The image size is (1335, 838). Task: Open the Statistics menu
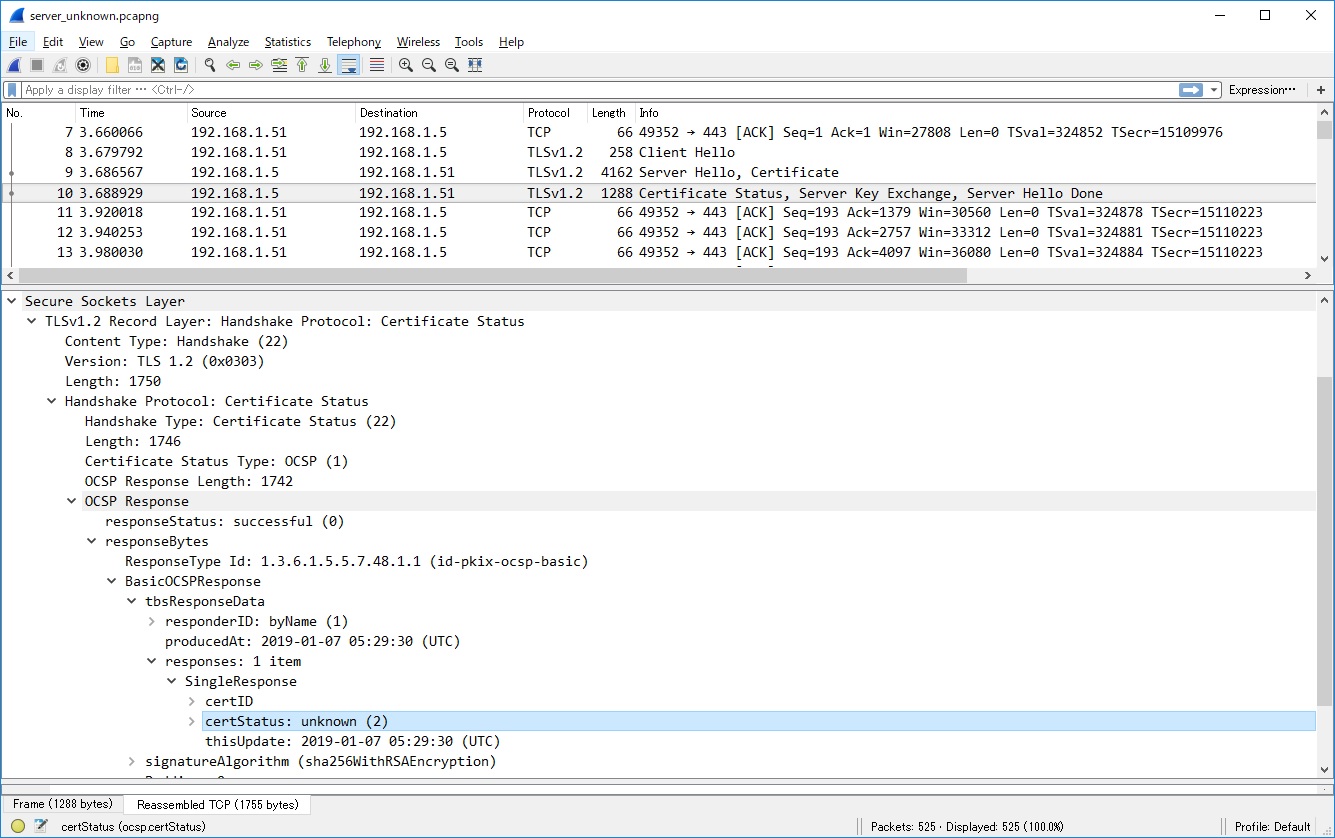tap(287, 42)
